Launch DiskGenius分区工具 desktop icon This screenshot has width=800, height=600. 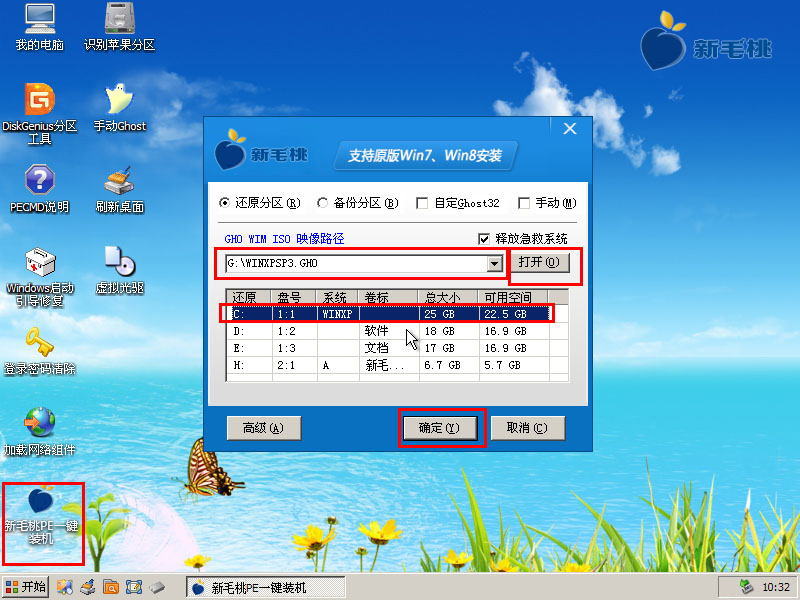coord(39,113)
